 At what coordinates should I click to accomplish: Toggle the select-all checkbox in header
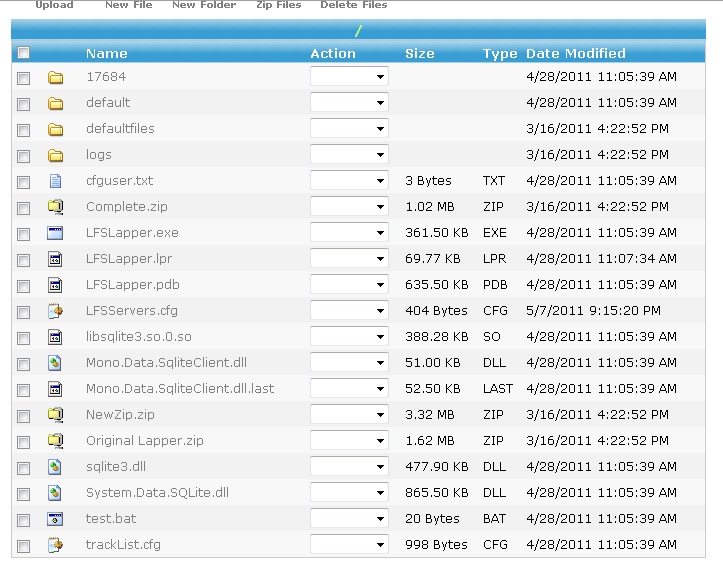[x=24, y=53]
